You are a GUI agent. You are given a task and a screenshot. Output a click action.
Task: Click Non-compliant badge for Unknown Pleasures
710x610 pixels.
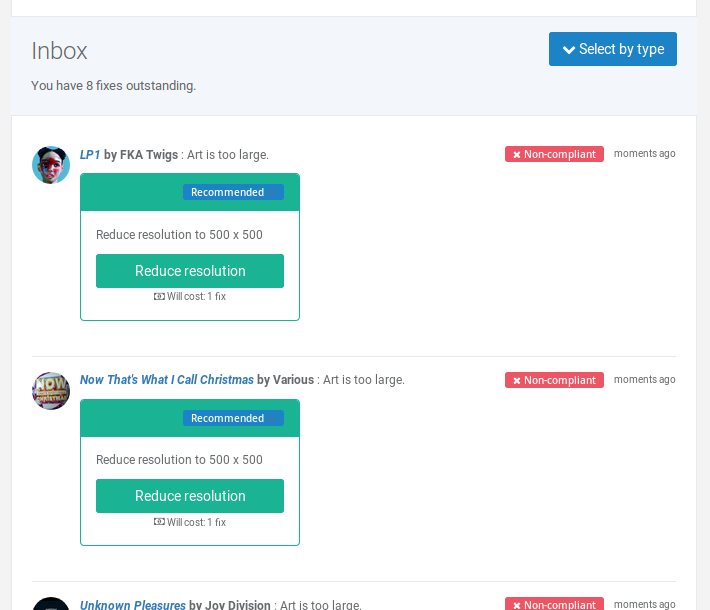coord(554,604)
